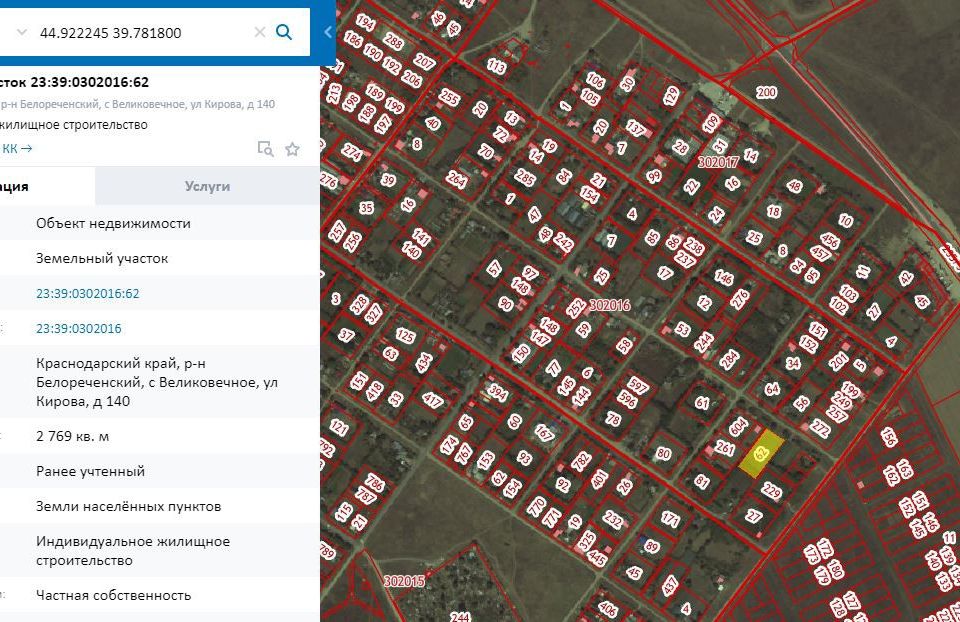Follow the ПКК arrow link
The height and width of the screenshot is (622, 960).
pyautogui.click(x=20, y=149)
